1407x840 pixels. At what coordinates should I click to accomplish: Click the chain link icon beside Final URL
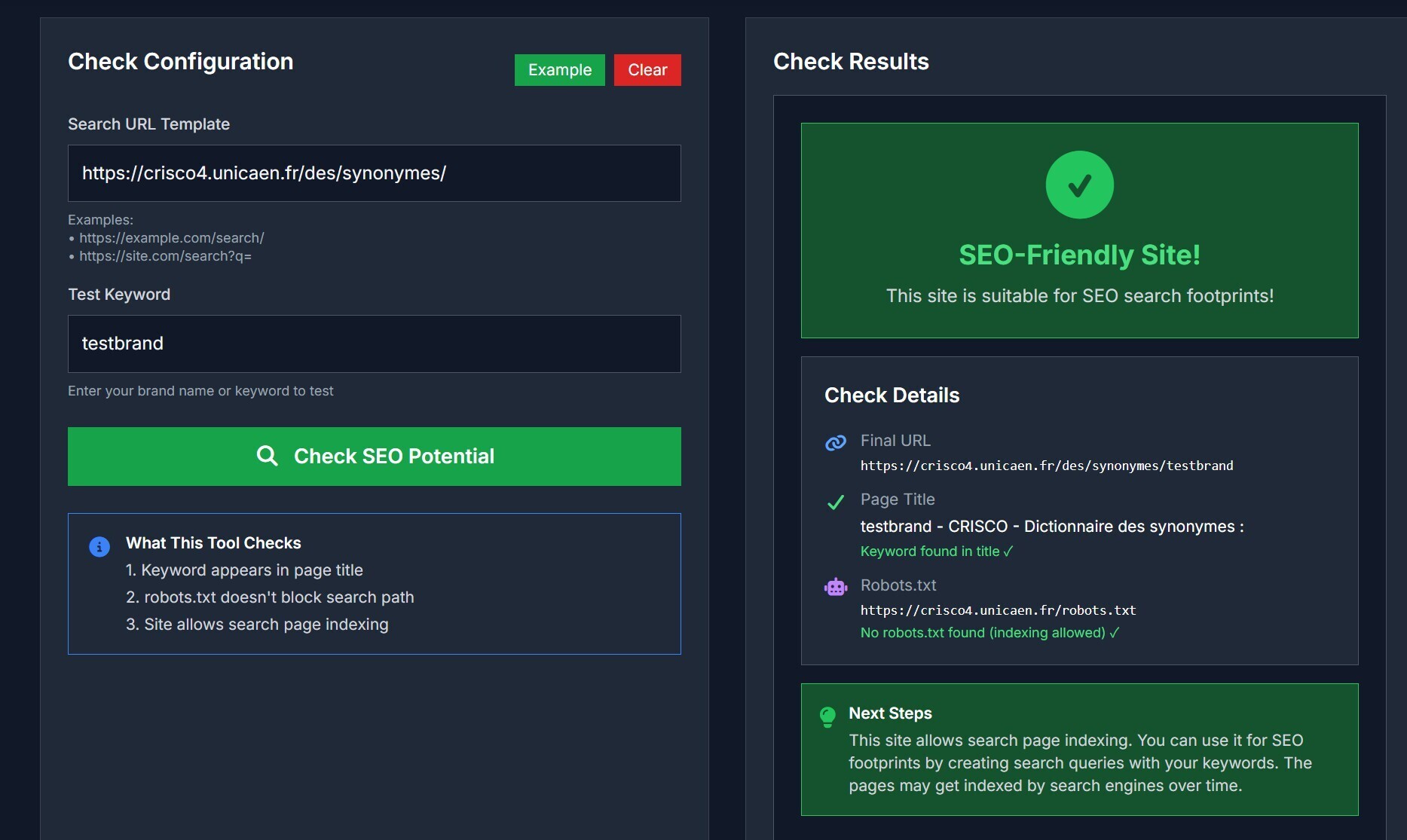[835, 443]
